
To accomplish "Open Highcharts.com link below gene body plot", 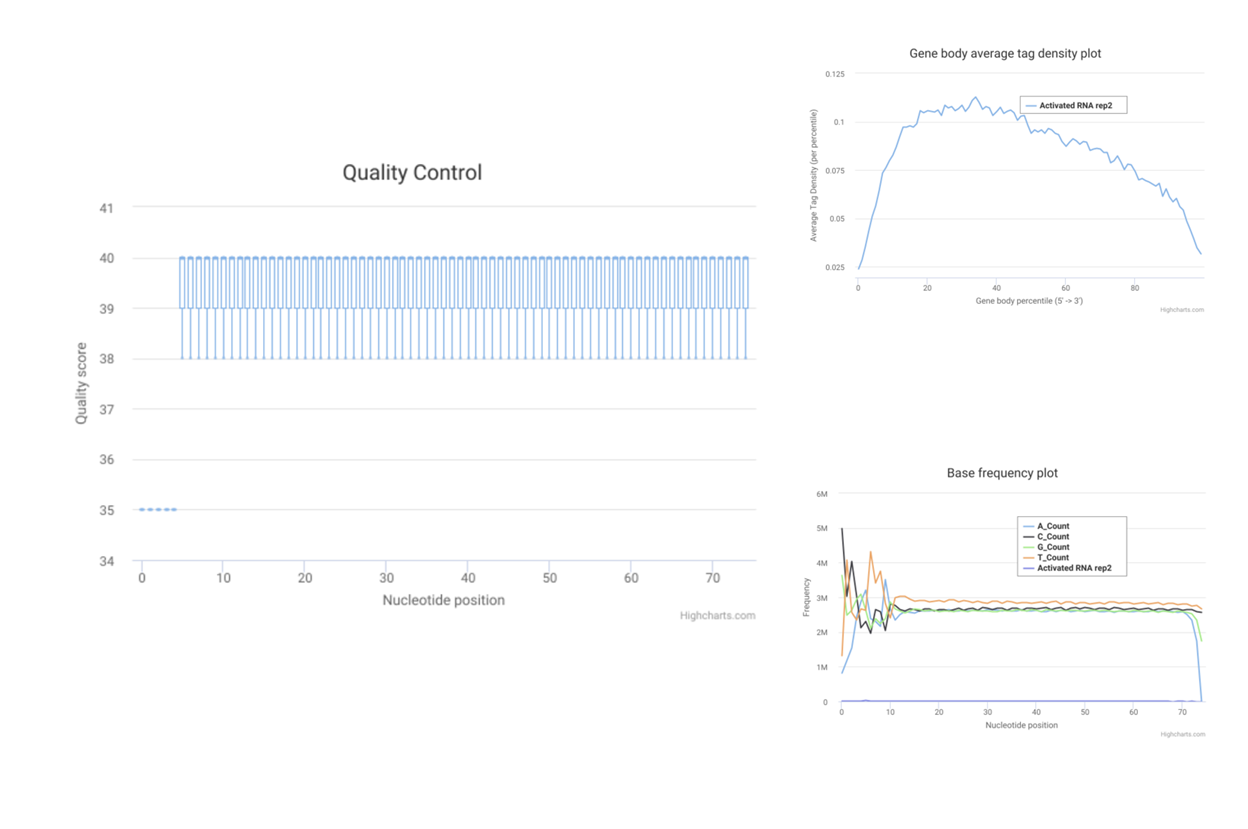I will pyautogui.click(x=1181, y=310).
